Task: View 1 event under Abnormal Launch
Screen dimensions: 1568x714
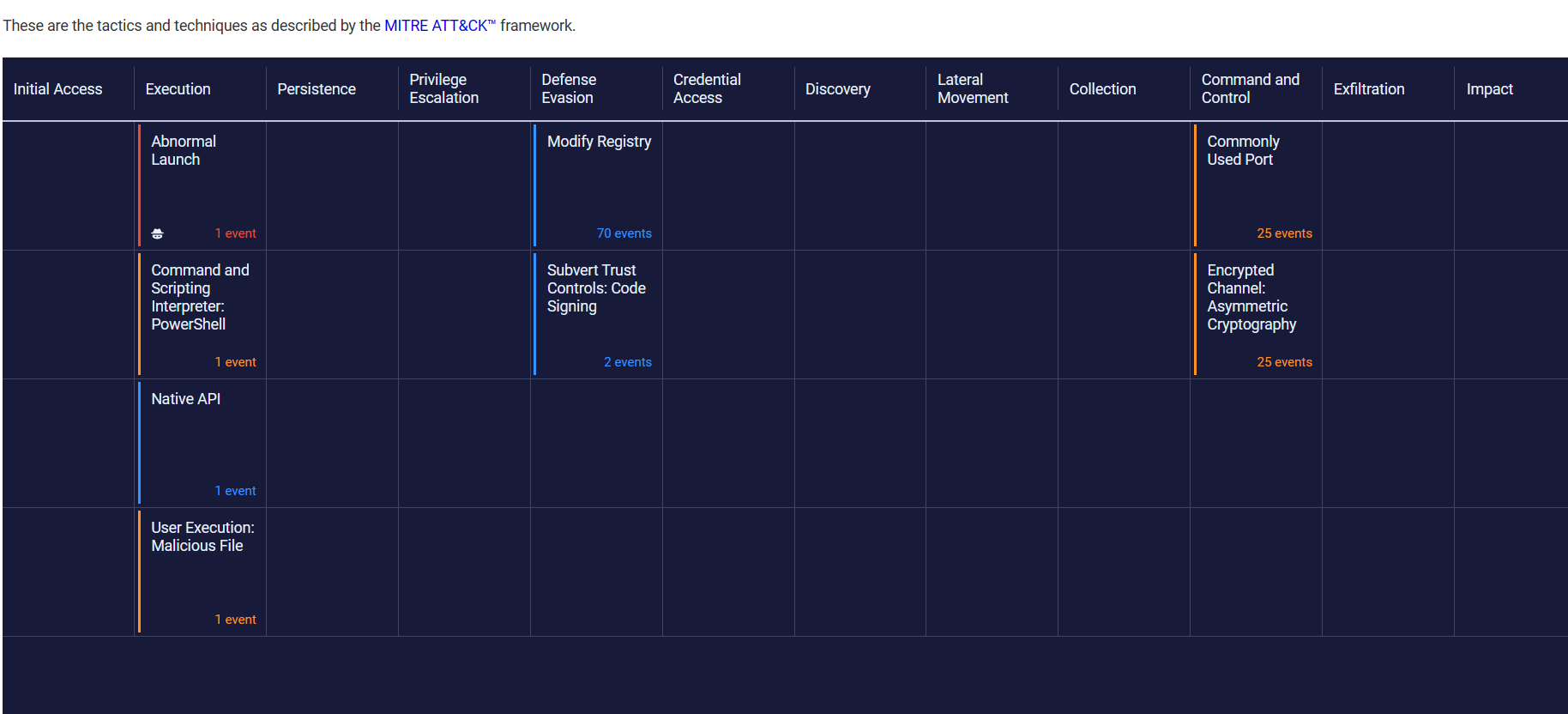Action: (236, 233)
